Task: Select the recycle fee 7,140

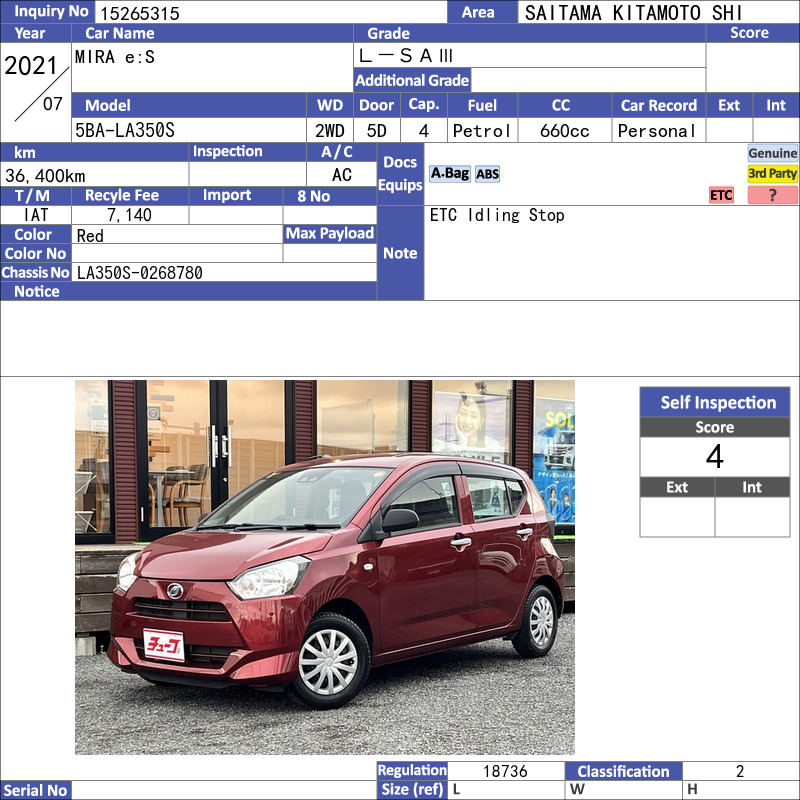Action: pyautogui.click(x=130, y=215)
